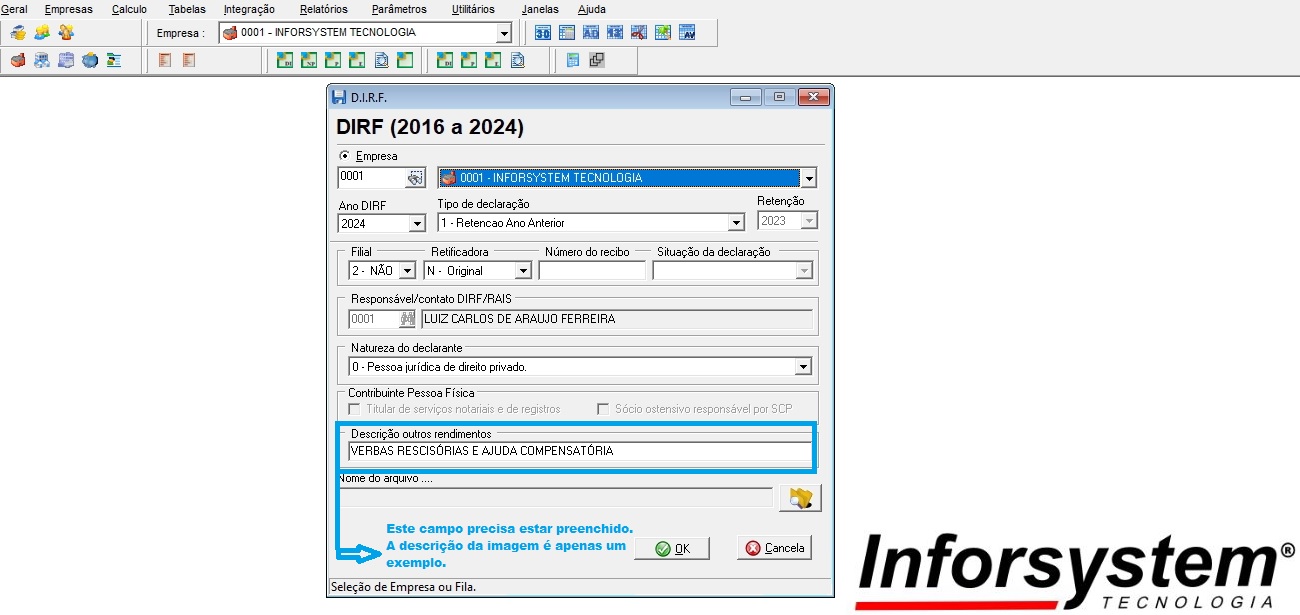
Task: Open the Janelas menu
Action: 540,9
